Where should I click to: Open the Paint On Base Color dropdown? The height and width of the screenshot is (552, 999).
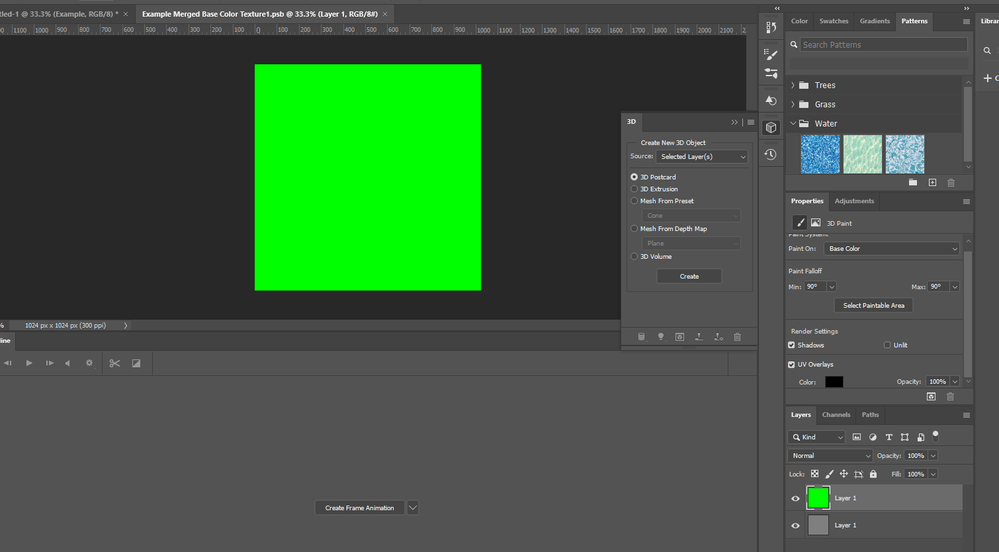[x=892, y=249]
